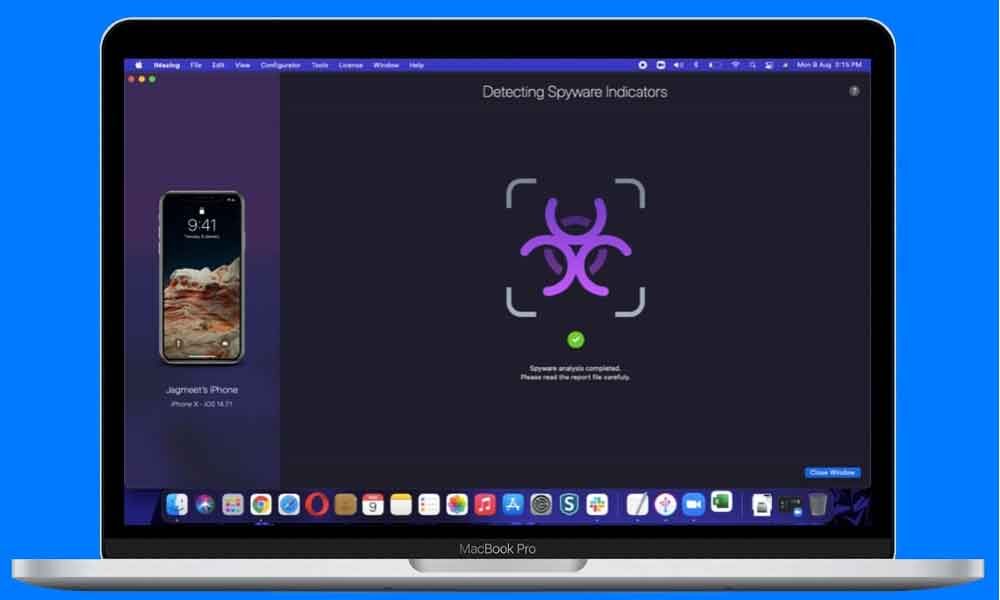Click the "Jagmeet's iPhone" device name
The image size is (1000, 600).
[x=202, y=390]
